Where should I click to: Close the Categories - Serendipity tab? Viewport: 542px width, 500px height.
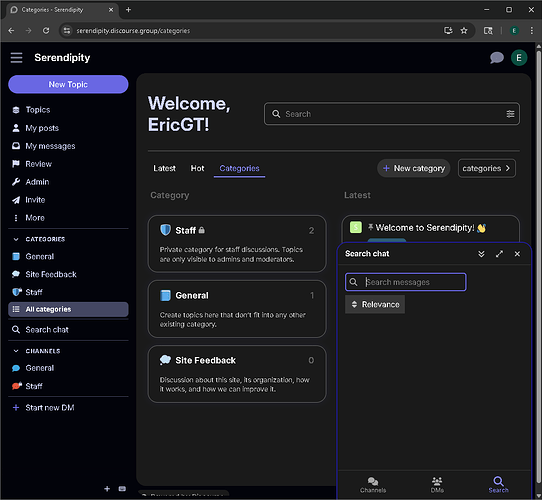[111, 10]
